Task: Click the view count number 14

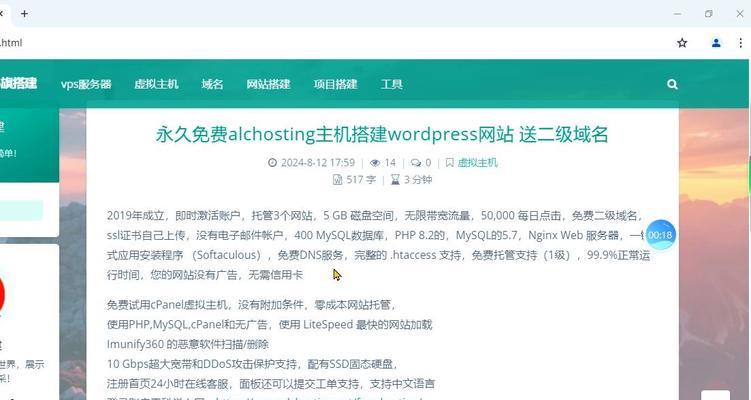Action: click(x=390, y=163)
